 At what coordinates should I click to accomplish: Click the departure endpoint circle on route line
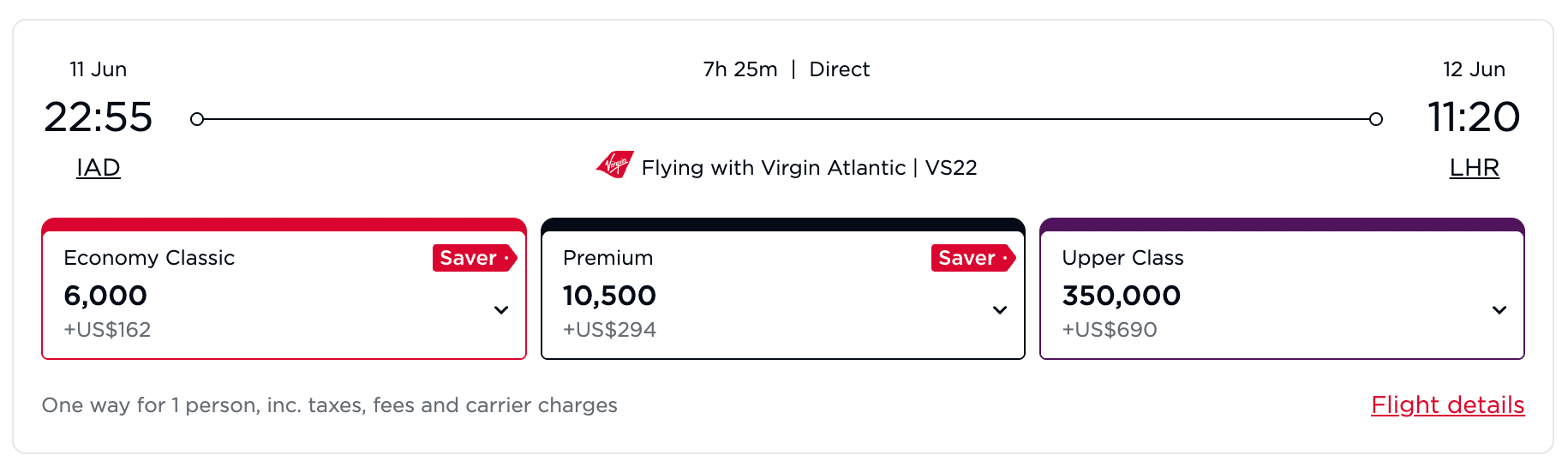(x=197, y=119)
